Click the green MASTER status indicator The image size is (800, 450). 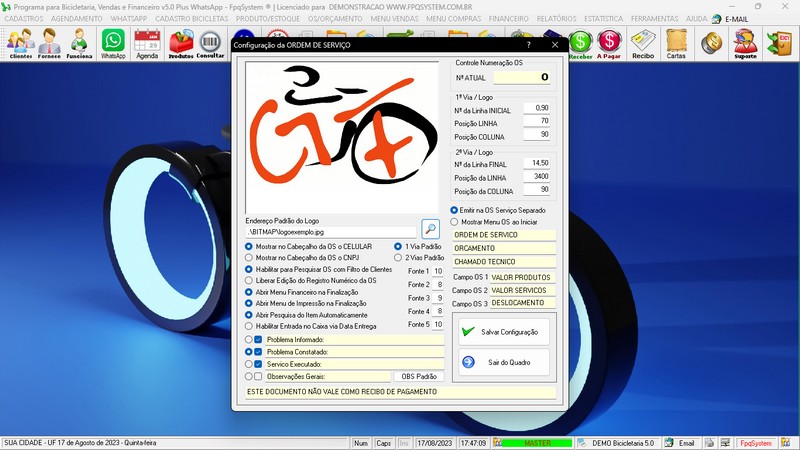point(537,443)
